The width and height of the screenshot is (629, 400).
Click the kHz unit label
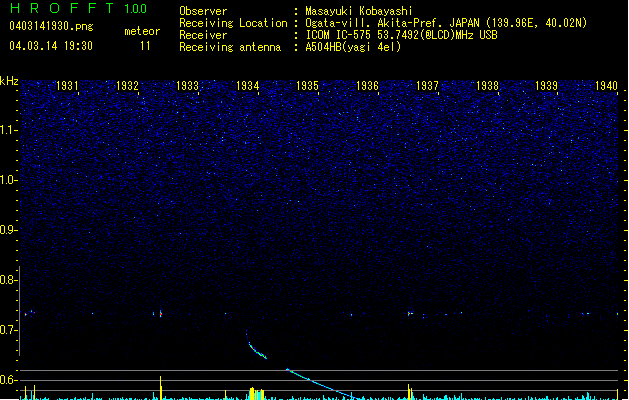9,80
